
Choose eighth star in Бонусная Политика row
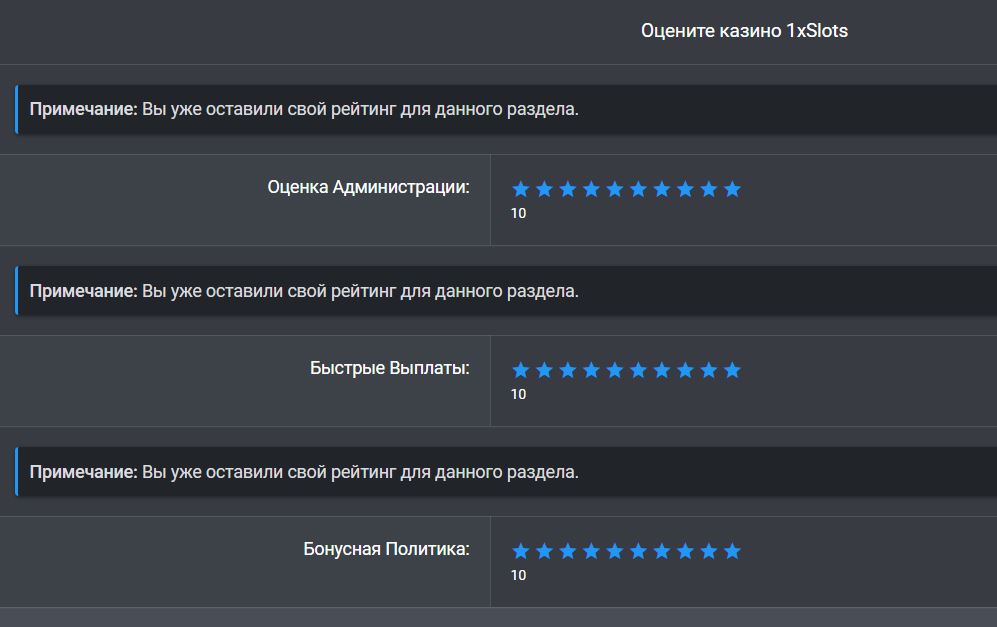[x=685, y=551]
